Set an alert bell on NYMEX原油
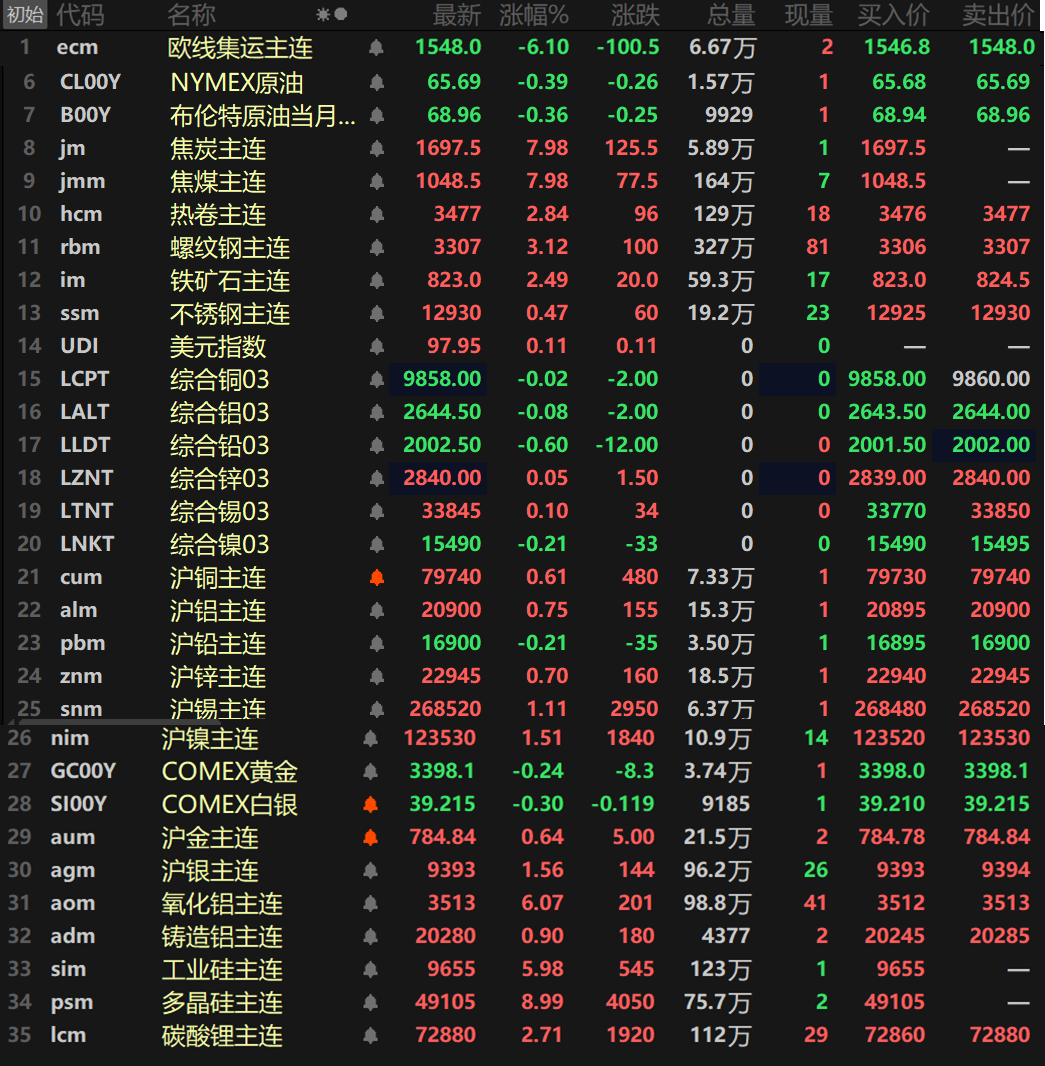This screenshot has height=1066, width=1045. coord(376,82)
